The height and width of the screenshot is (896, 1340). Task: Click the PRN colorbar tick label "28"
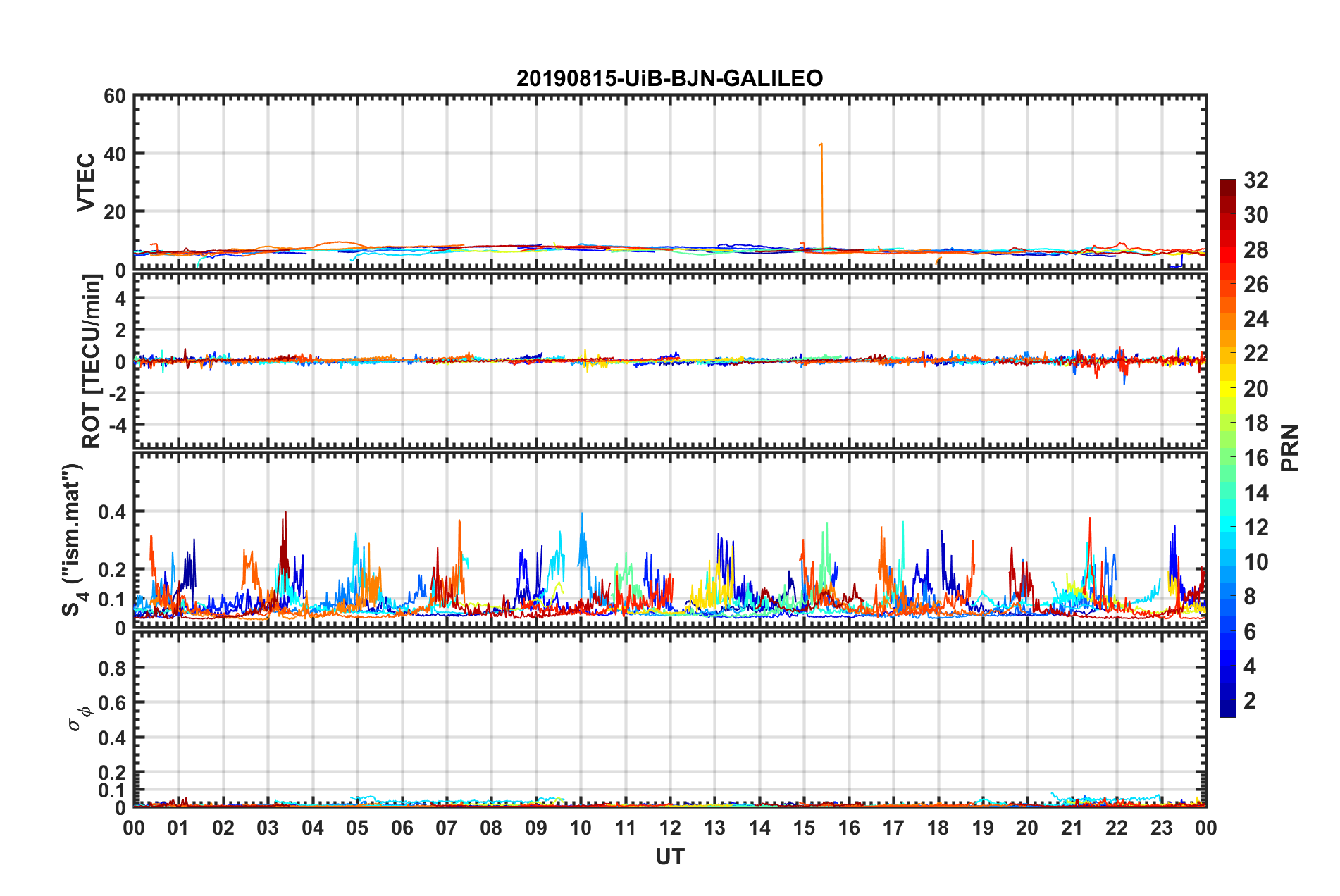coord(1256,250)
